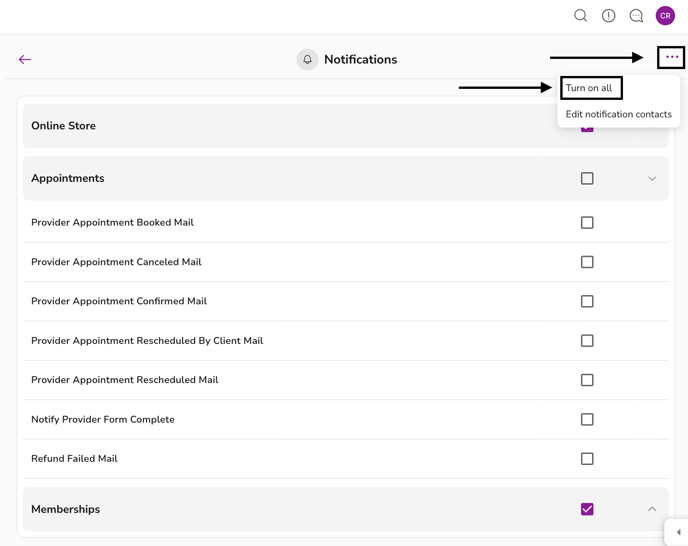This screenshot has height=546, width=688.
Task: Open the CR user avatar menu
Action: pyautogui.click(x=665, y=16)
